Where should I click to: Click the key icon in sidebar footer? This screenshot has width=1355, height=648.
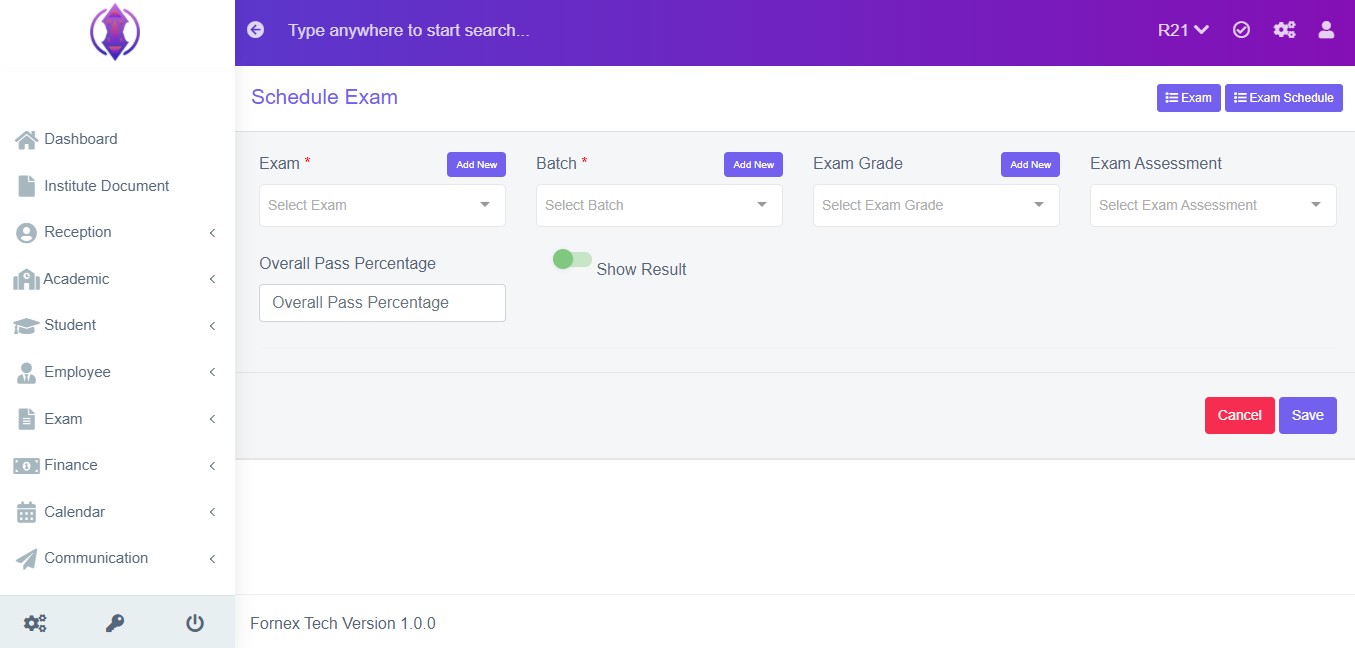coord(115,623)
